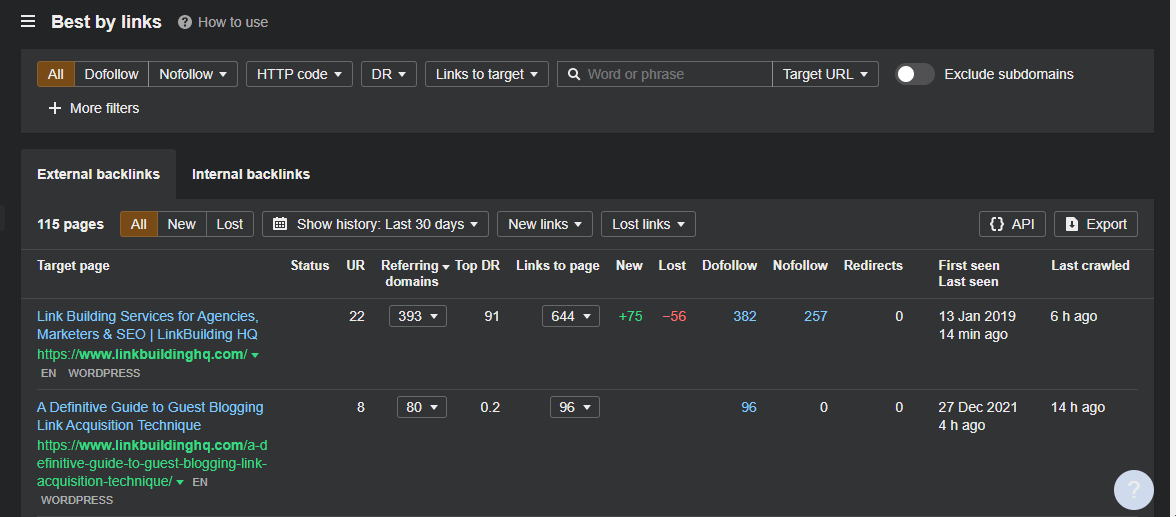Open the Links to target dropdown

pos(487,74)
